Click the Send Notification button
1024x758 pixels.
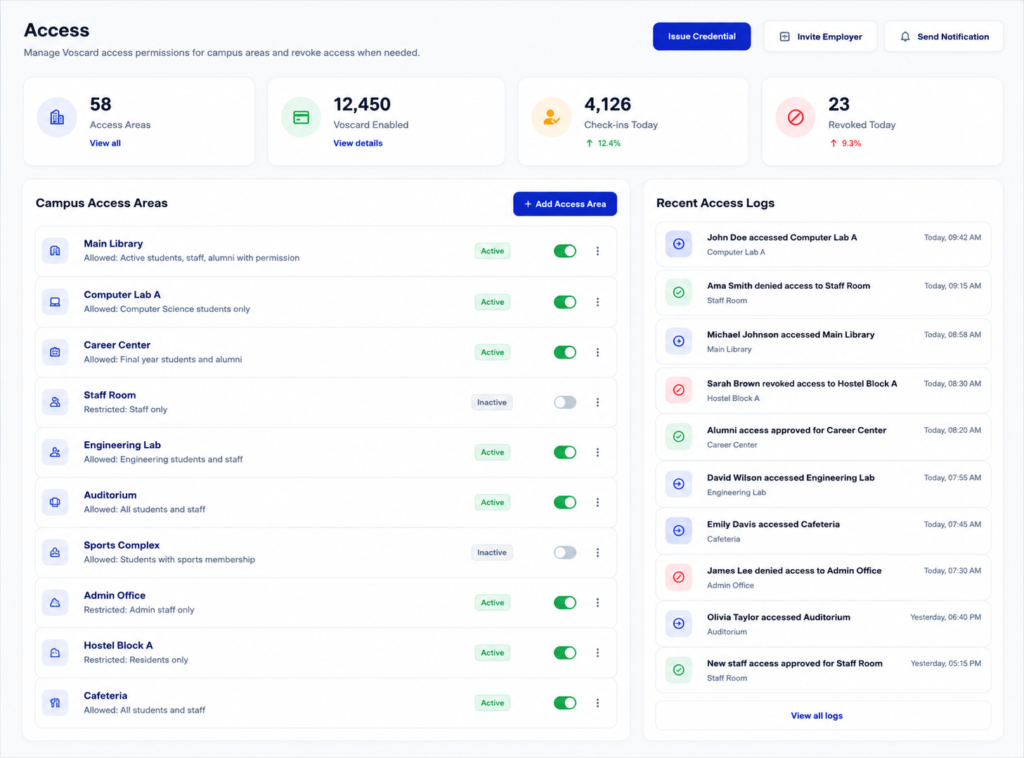click(x=944, y=37)
